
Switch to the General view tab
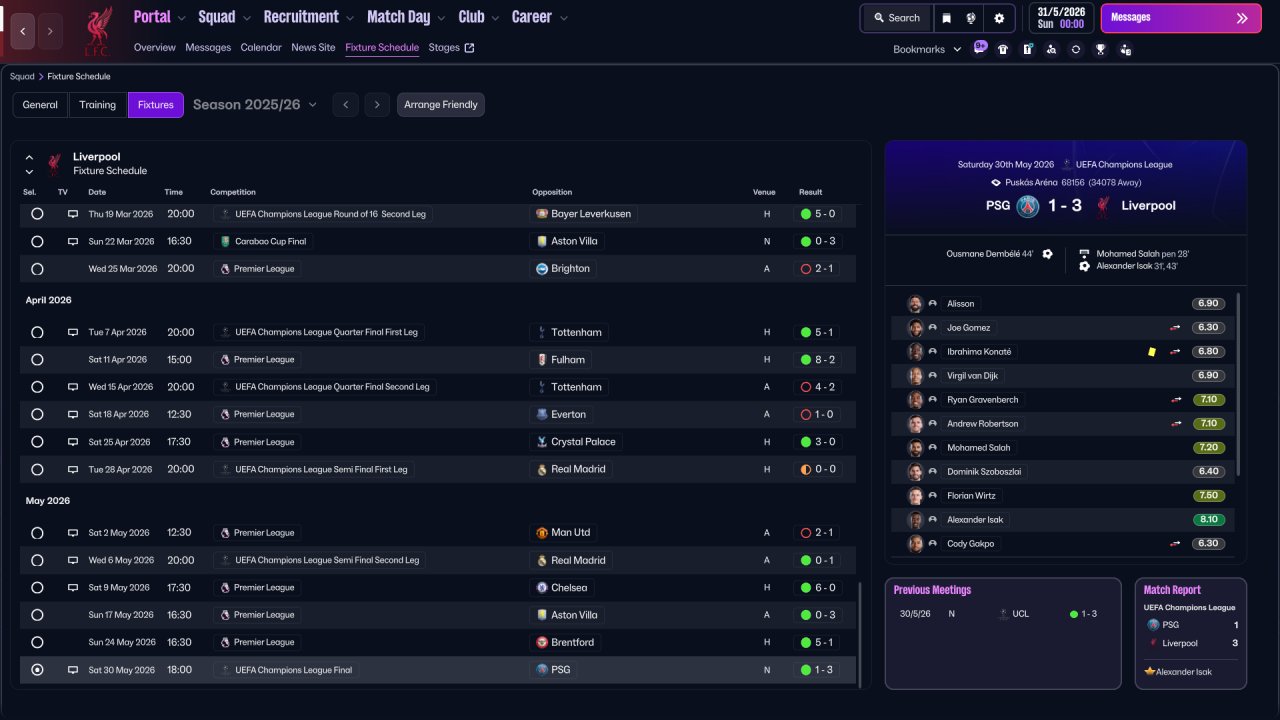40,105
